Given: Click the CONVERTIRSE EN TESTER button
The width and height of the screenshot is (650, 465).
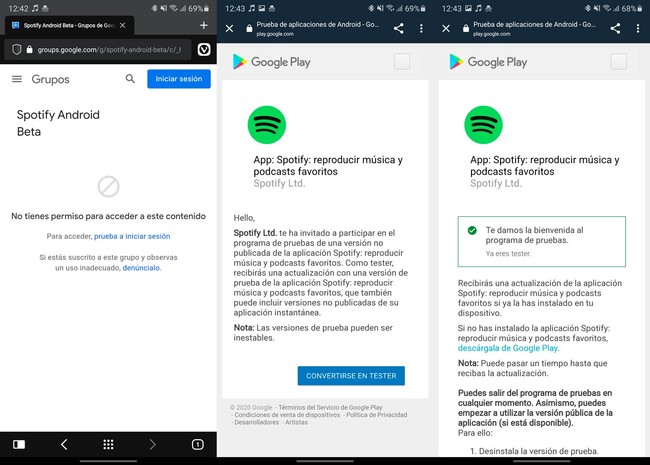Looking at the screenshot, I should pos(351,375).
